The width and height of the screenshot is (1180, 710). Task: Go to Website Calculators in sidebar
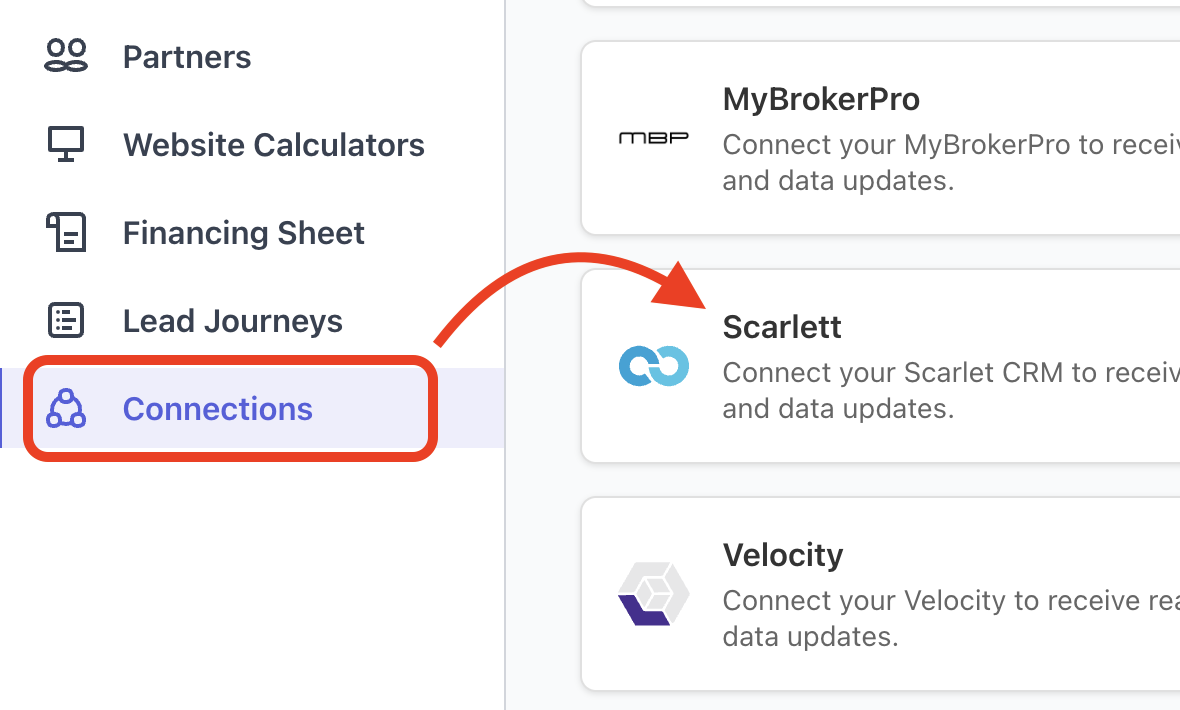pyautogui.click(x=273, y=145)
